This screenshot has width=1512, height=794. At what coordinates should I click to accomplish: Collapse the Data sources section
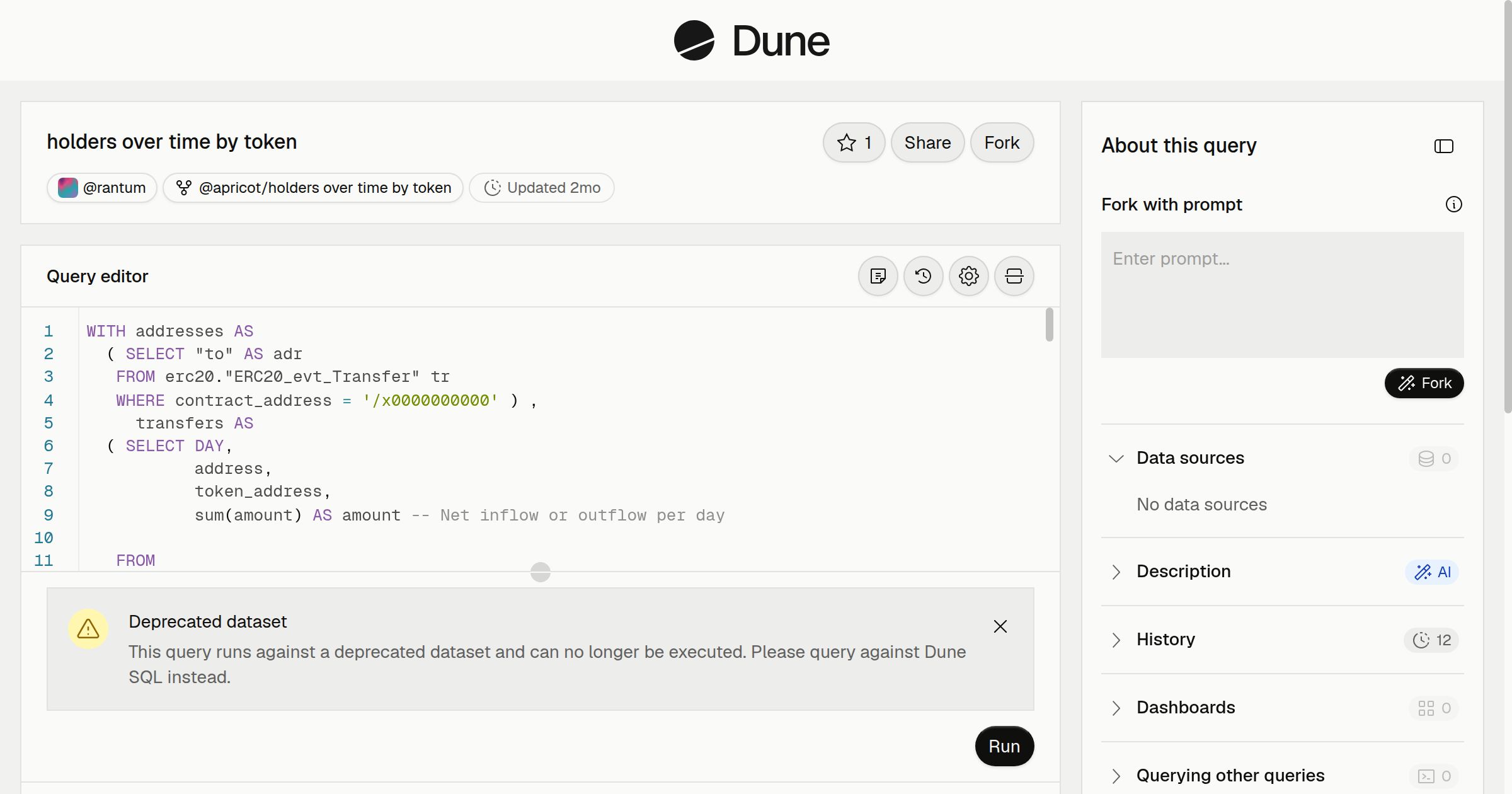click(x=1116, y=458)
